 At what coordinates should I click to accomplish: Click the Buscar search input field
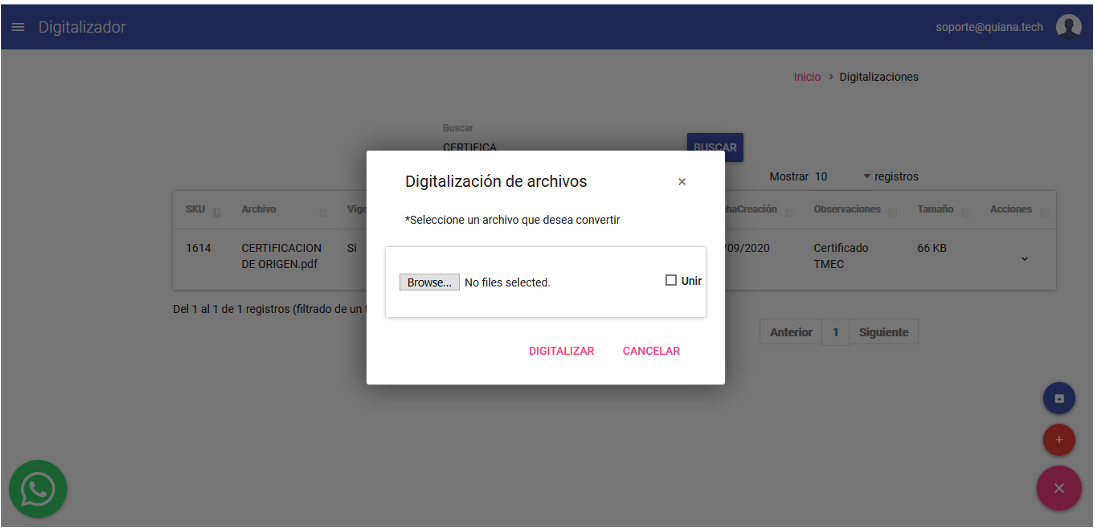tap(559, 147)
